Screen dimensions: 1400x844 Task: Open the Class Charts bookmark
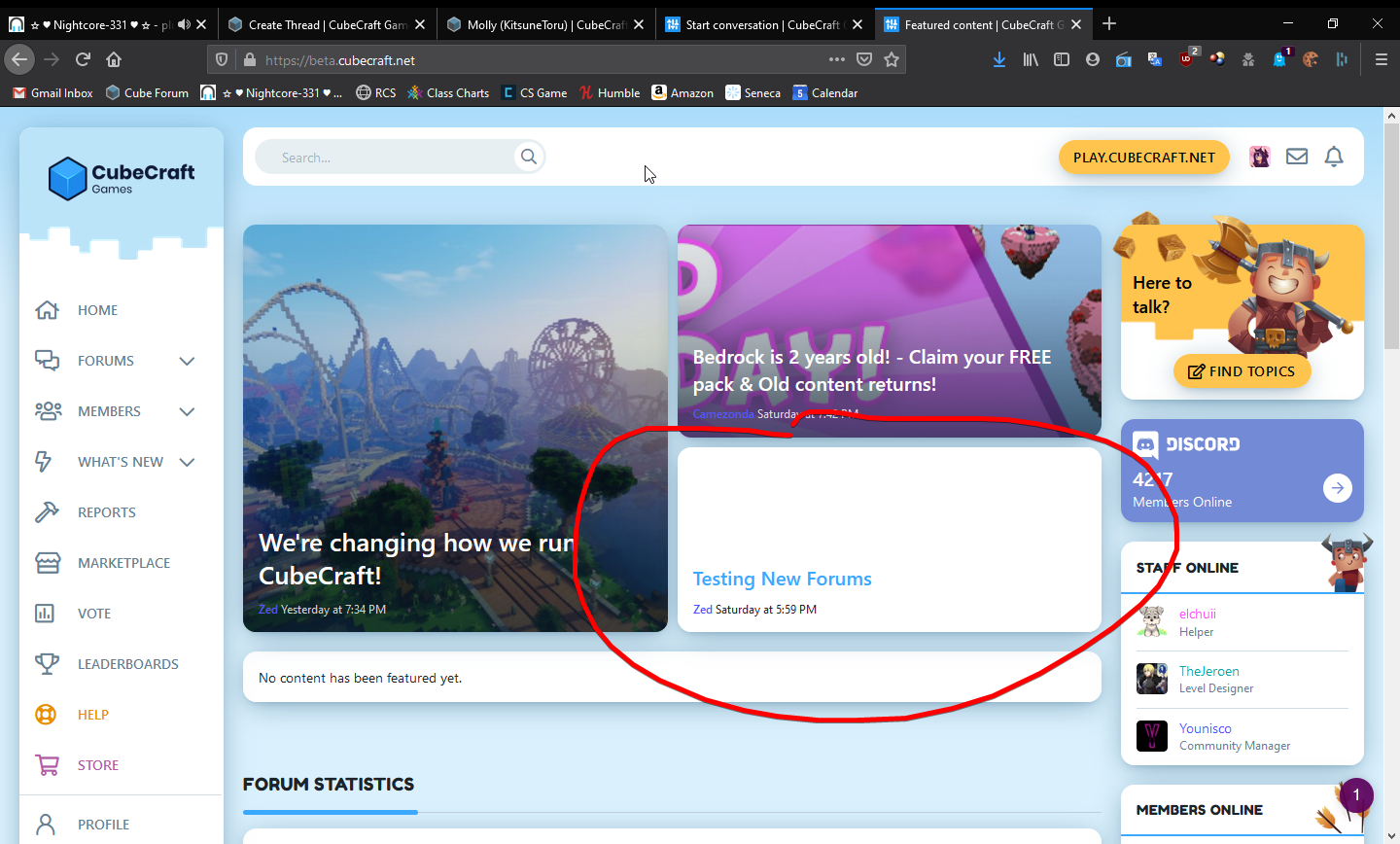tap(448, 92)
